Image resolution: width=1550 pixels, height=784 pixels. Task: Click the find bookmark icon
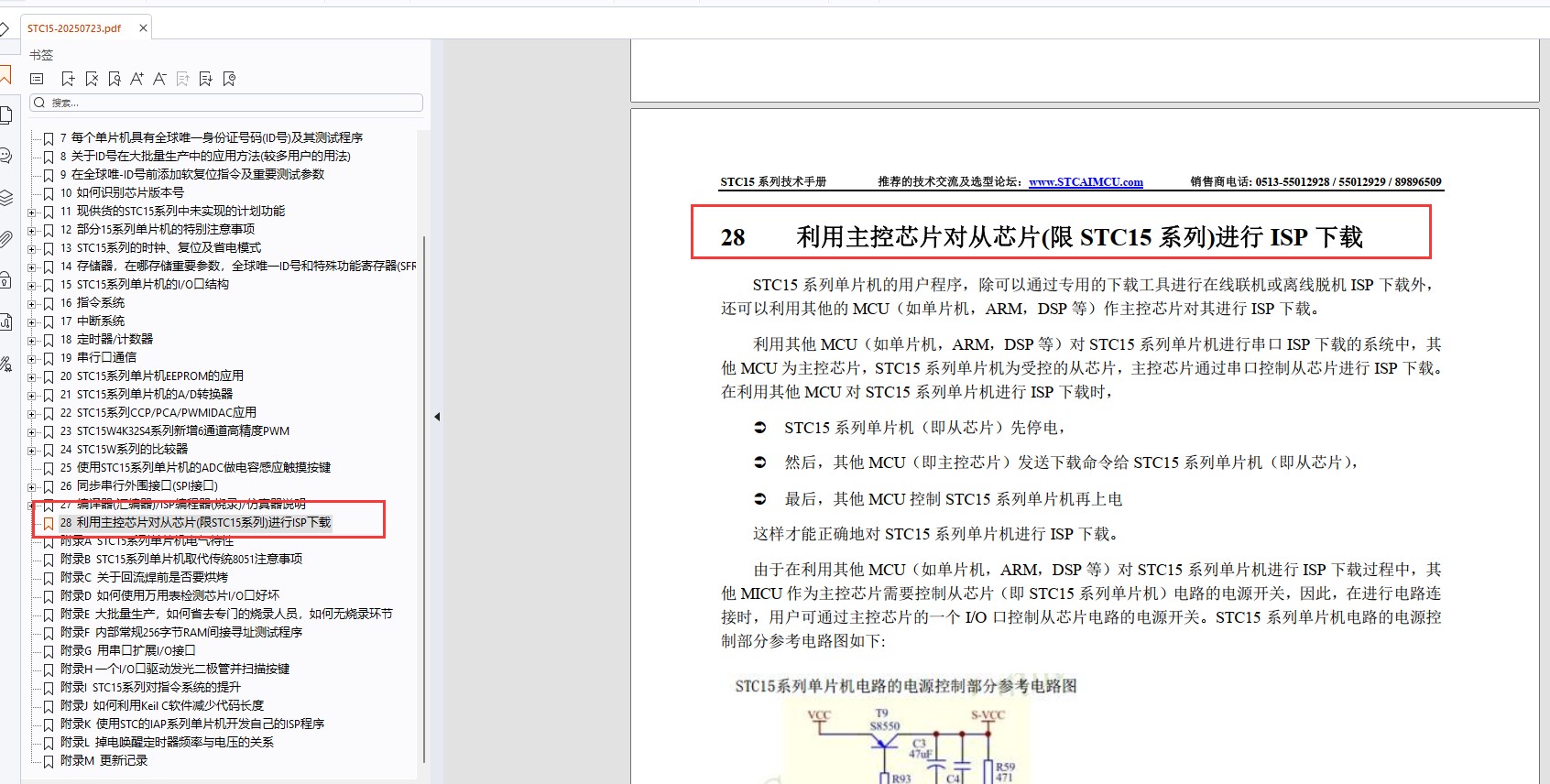(x=115, y=80)
